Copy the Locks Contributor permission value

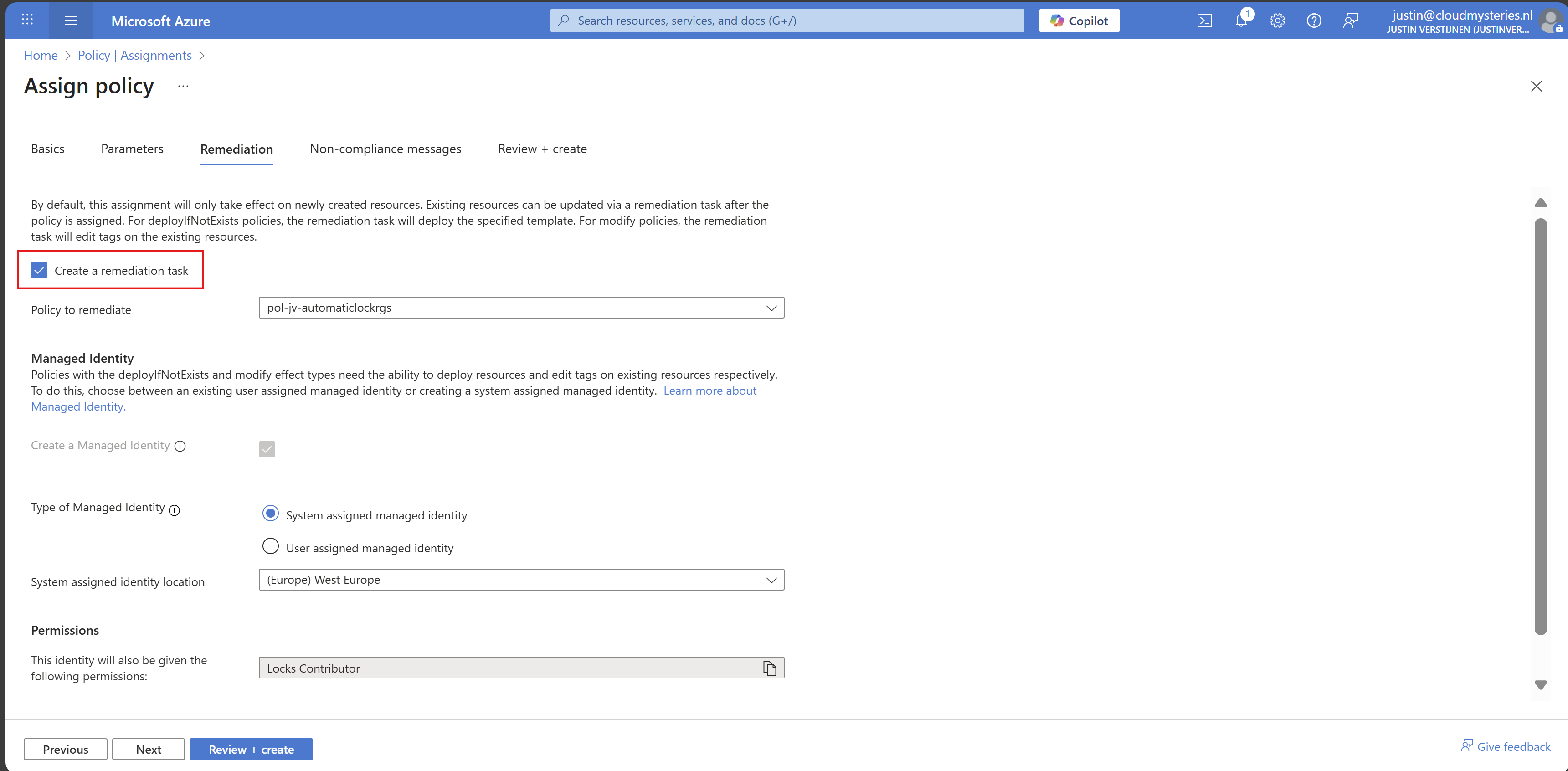[x=769, y=668]
